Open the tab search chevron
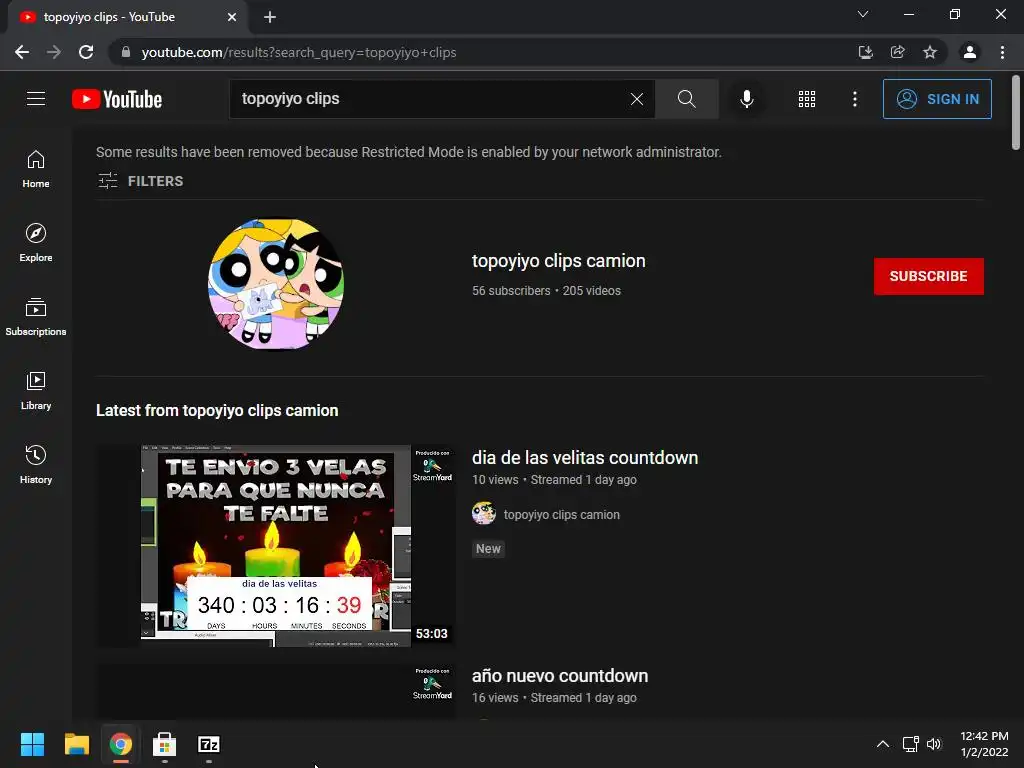1024x768 pixels. point(863,14)
